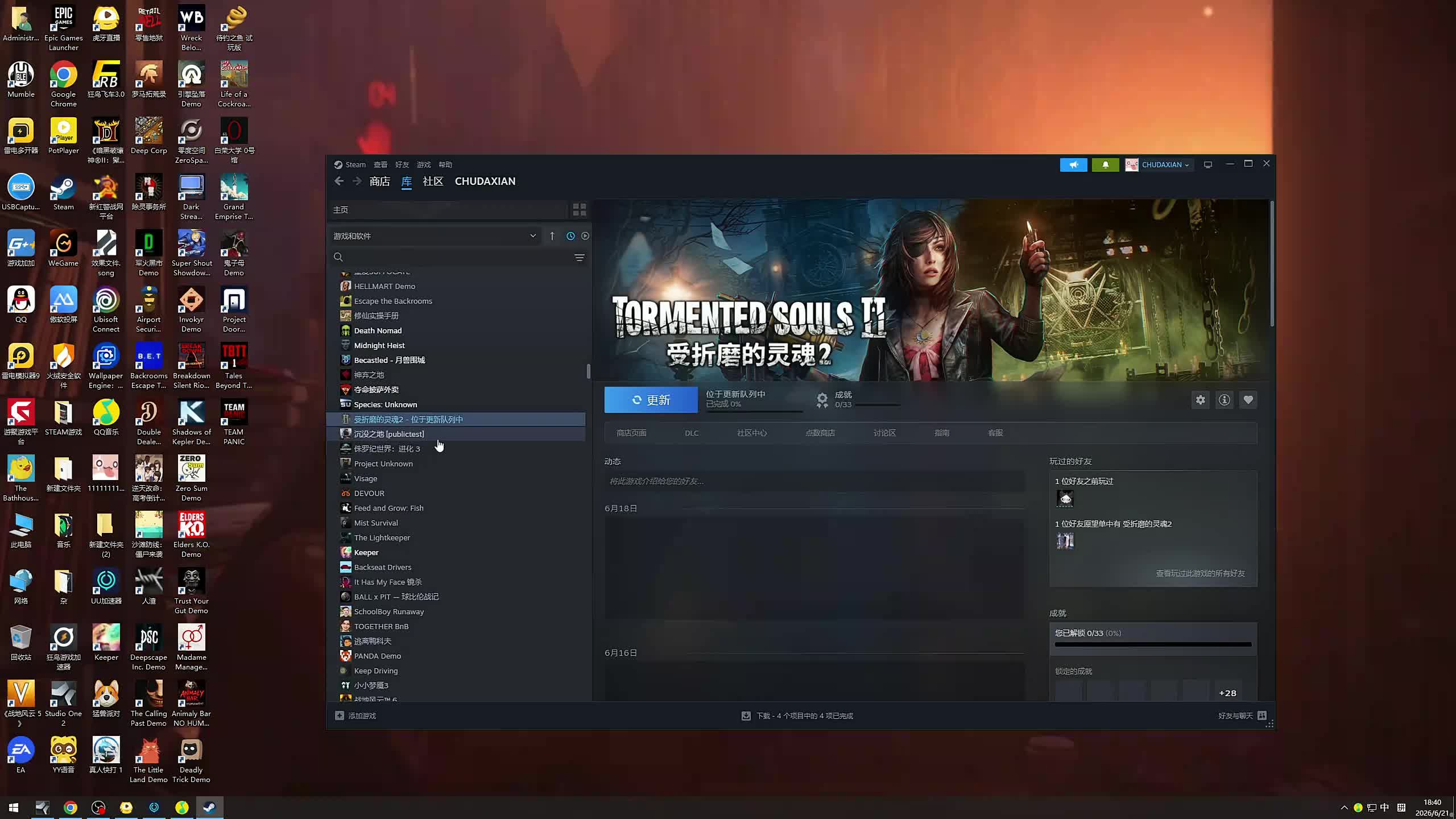Show game info icon
1456x819 pixels.
[1224, 400]
